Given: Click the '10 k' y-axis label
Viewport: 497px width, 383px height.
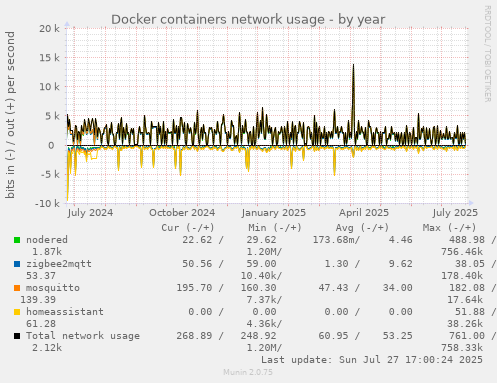Looking at the screenshot, I should (x=49, y=87).
